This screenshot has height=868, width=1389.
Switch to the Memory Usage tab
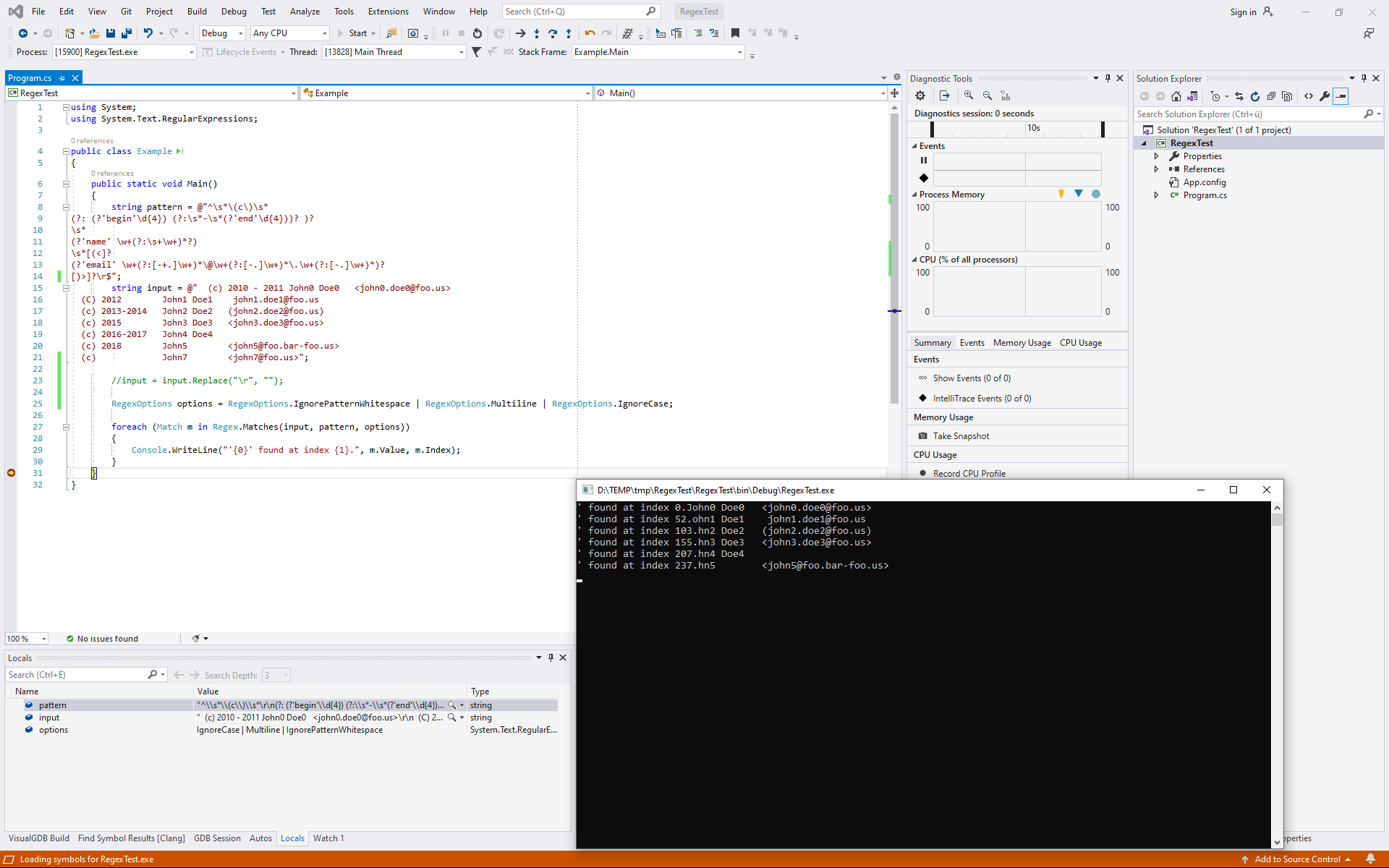click(1021, 343)
